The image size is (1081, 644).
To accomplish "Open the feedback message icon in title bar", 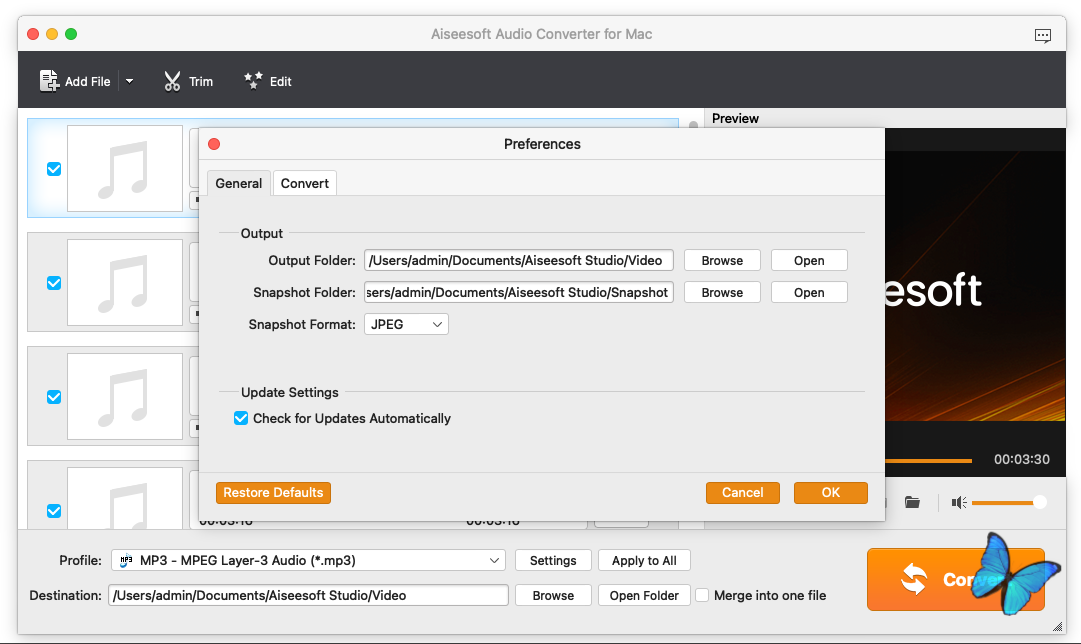I will click(x=1042, y=35).
